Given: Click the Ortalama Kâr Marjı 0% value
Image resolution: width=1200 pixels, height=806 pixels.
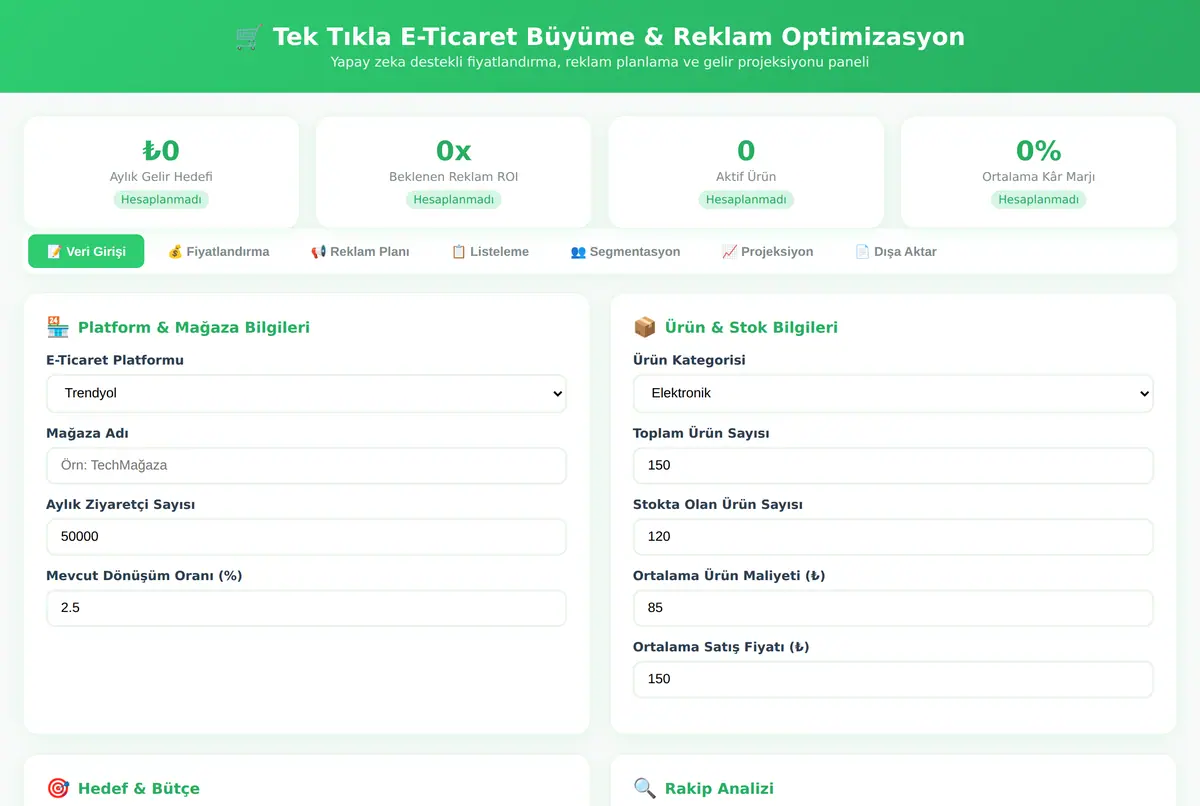Looking at the screenshot, I should coord(1038,150).
